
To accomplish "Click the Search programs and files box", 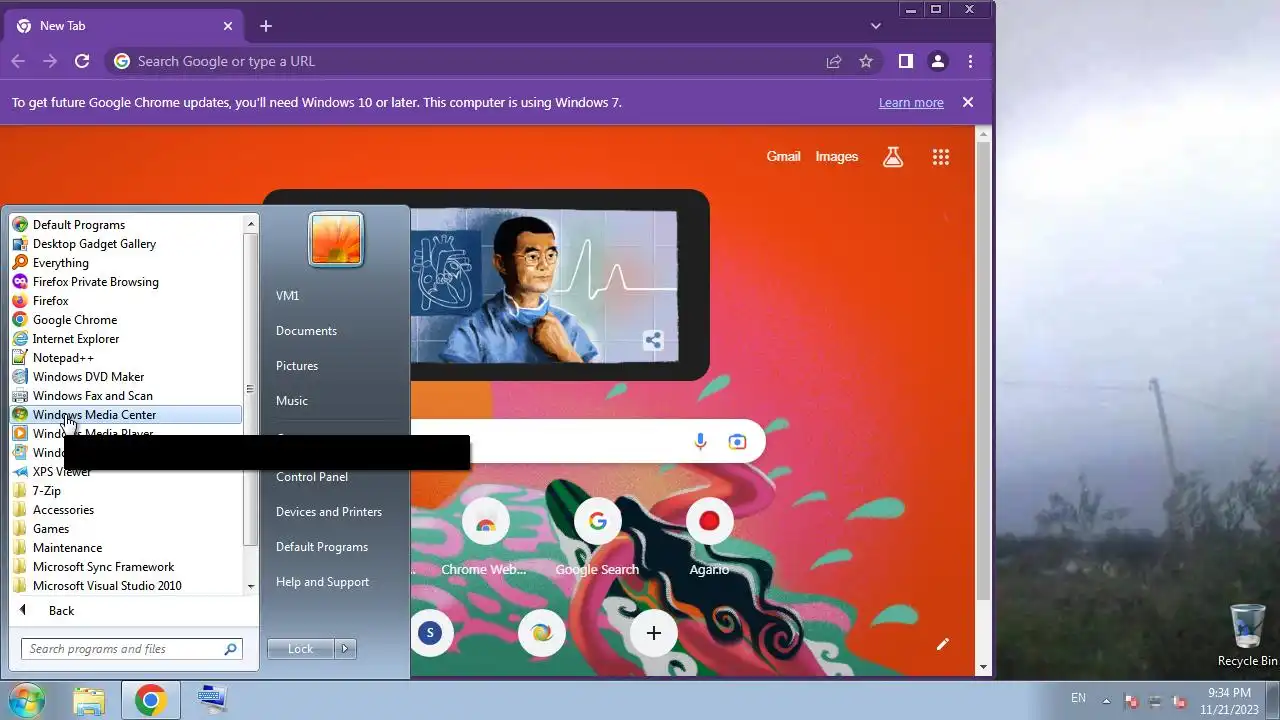I will (x=131, y=649).
